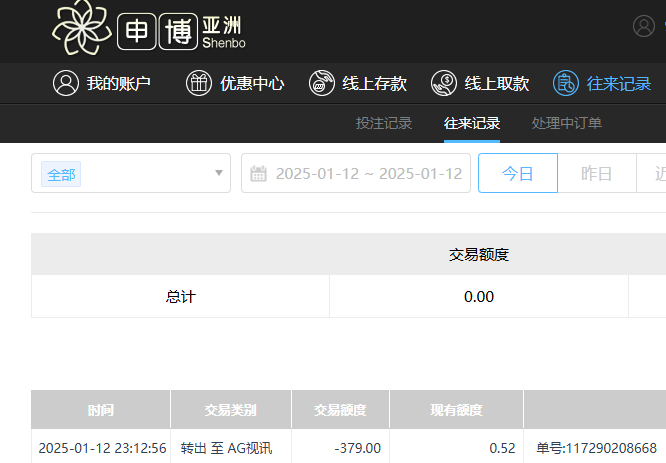Click the calendar icon in date field
This screenshot has height=463, width=666.
(258, 173)
